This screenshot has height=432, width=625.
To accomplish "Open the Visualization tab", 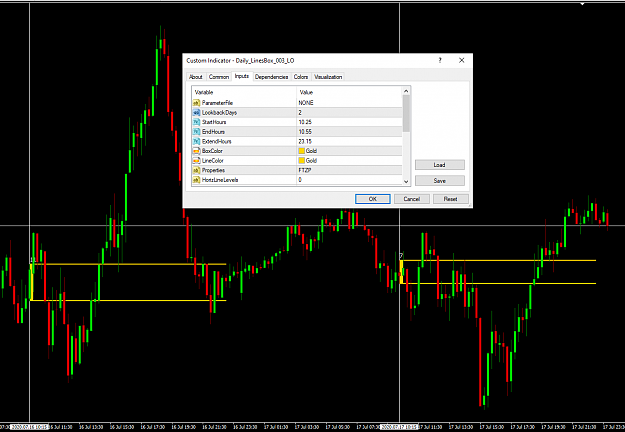I will coord(328,77).
